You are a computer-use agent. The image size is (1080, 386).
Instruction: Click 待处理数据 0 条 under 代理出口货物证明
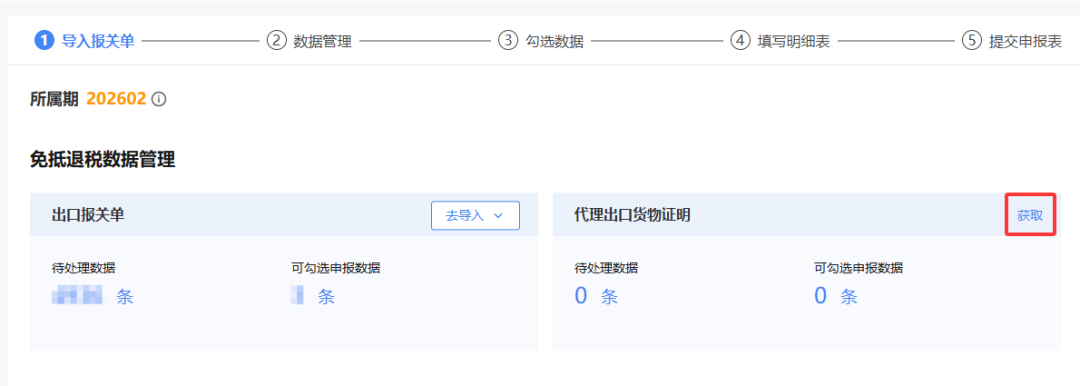(x=596, y=297)
